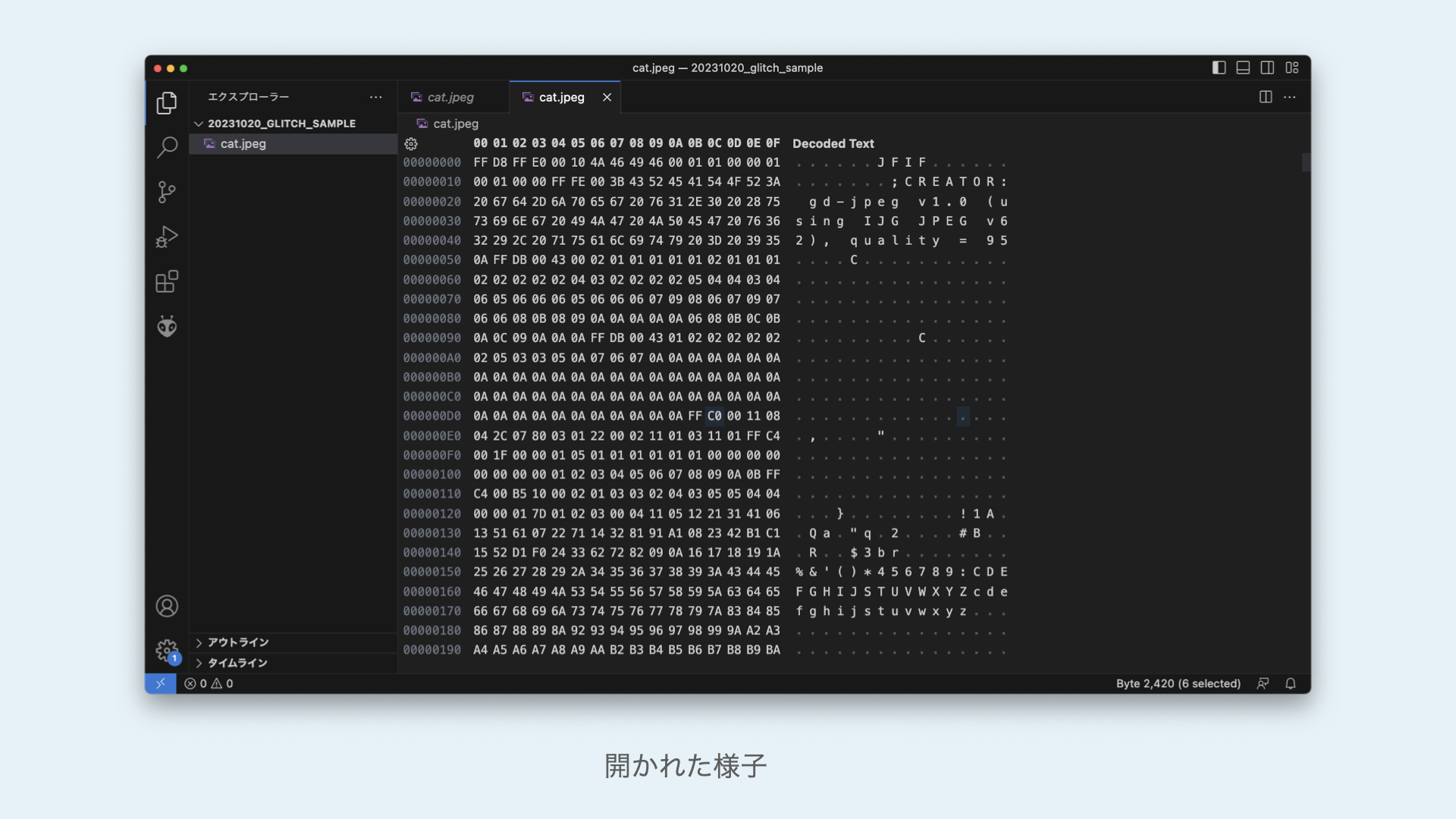Switch to the italic cat.jpeg preview tab
Viewport: 1456px width, 819px height.
pos(450,97)
